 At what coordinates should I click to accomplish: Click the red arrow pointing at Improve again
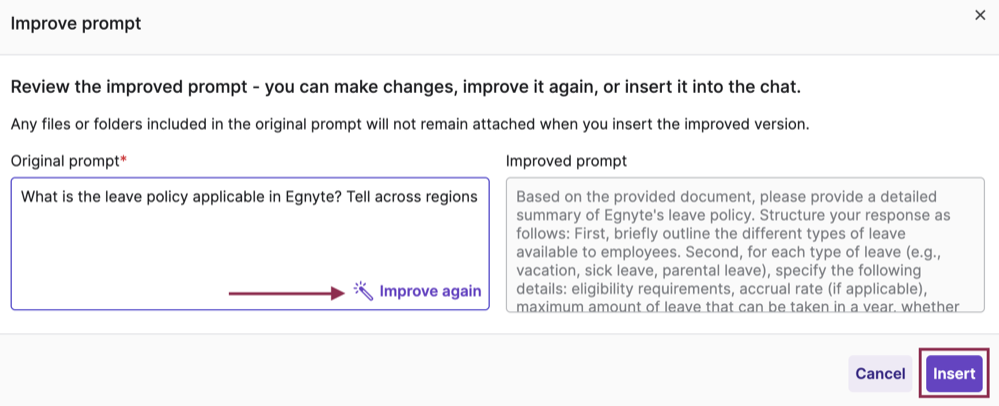tap(286, 293)
